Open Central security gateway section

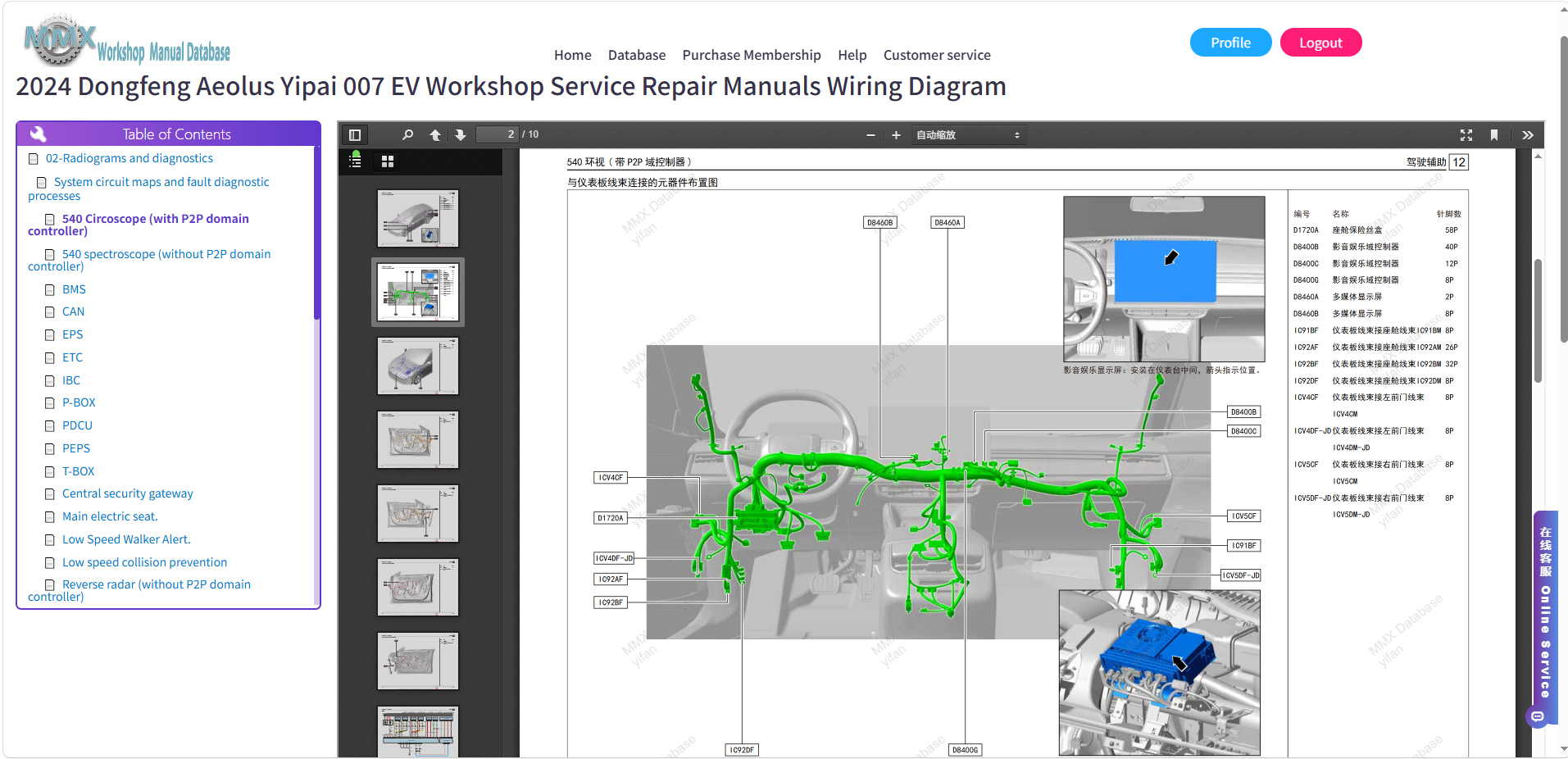click(128, 493)
